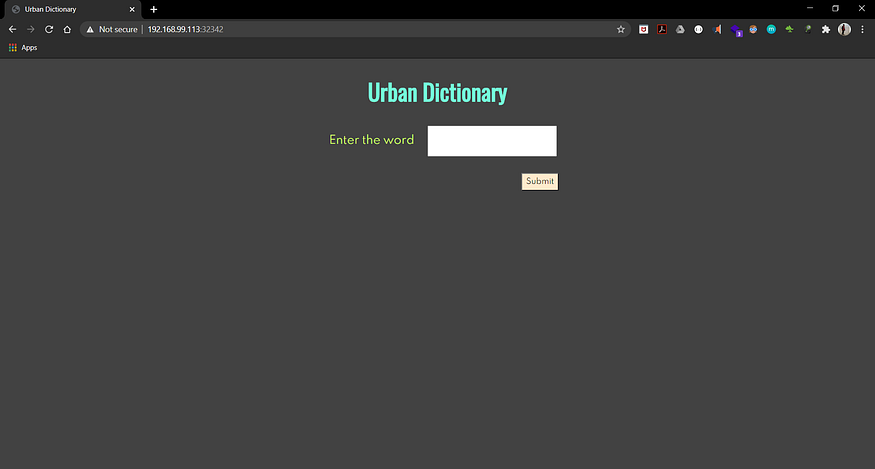The height and width of the screenshot is (469, 875).
Task: Restore down the Chrome window
Action: point(835,8)
